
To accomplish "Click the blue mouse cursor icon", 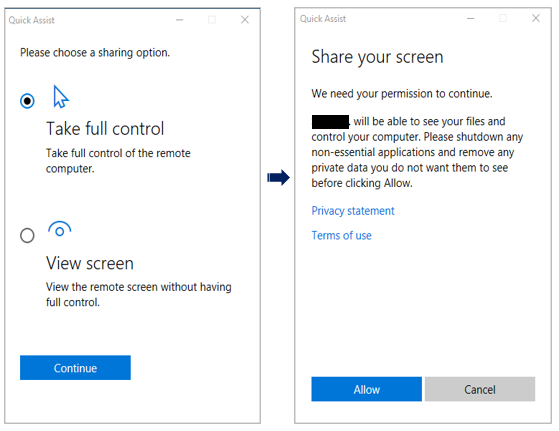I will [61, 97].
